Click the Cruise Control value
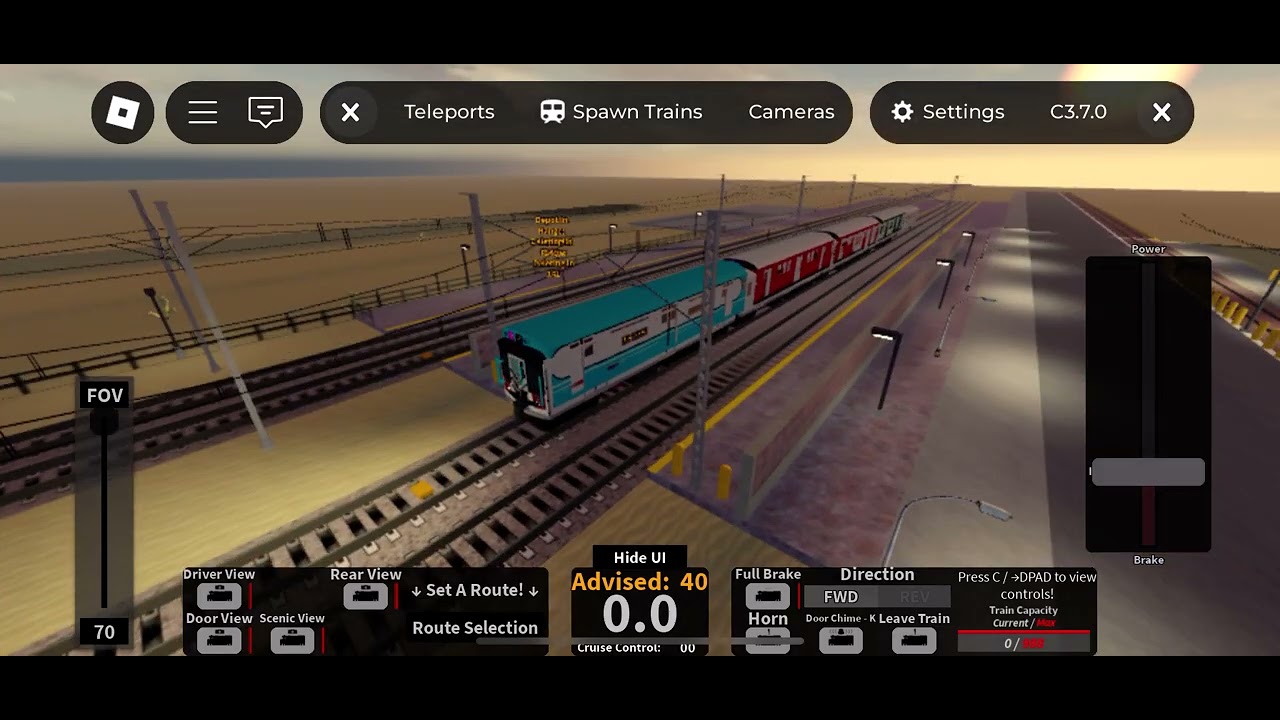 [x=688, y=648]
